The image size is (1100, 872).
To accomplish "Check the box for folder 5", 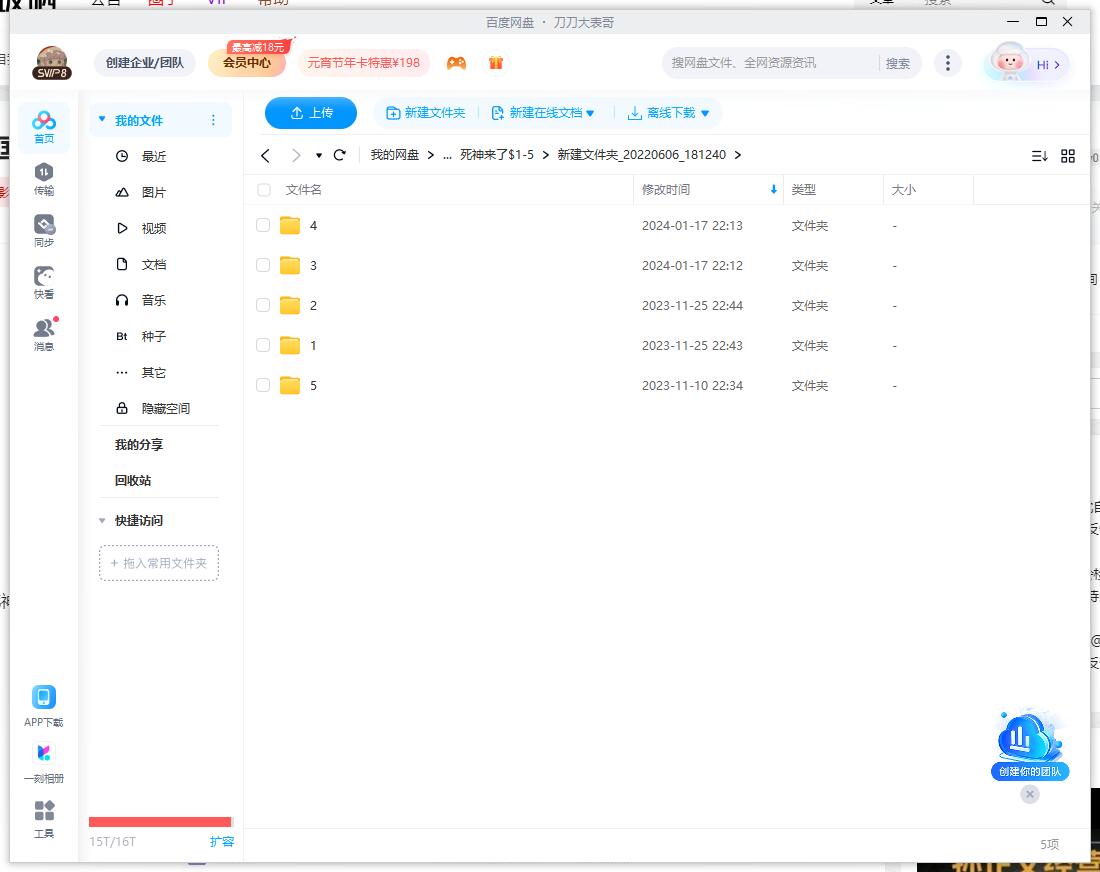I will click(263, 385).
